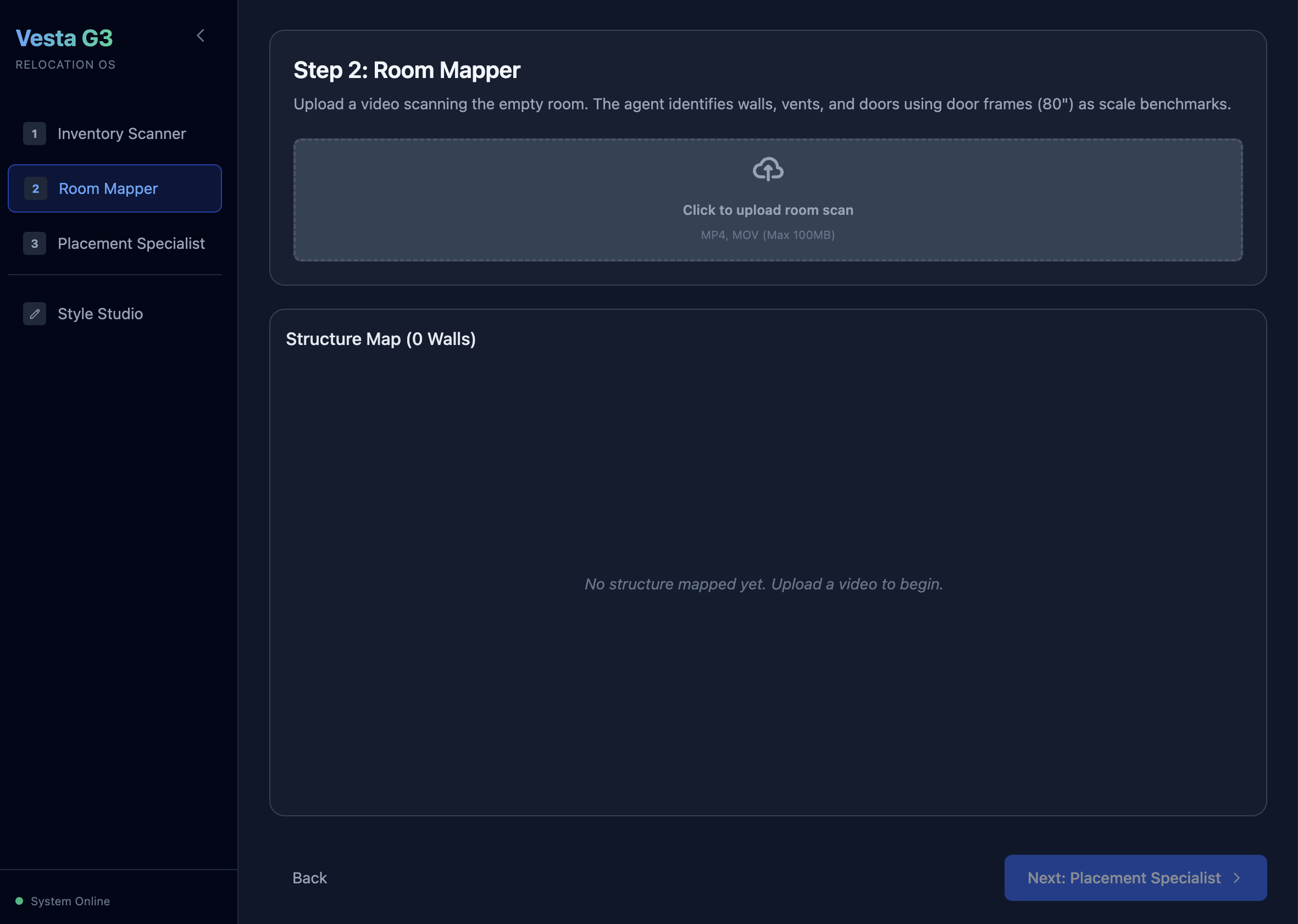
Task: Click the Structure Map (0 Walls) heading
Action: pos(380,339)
